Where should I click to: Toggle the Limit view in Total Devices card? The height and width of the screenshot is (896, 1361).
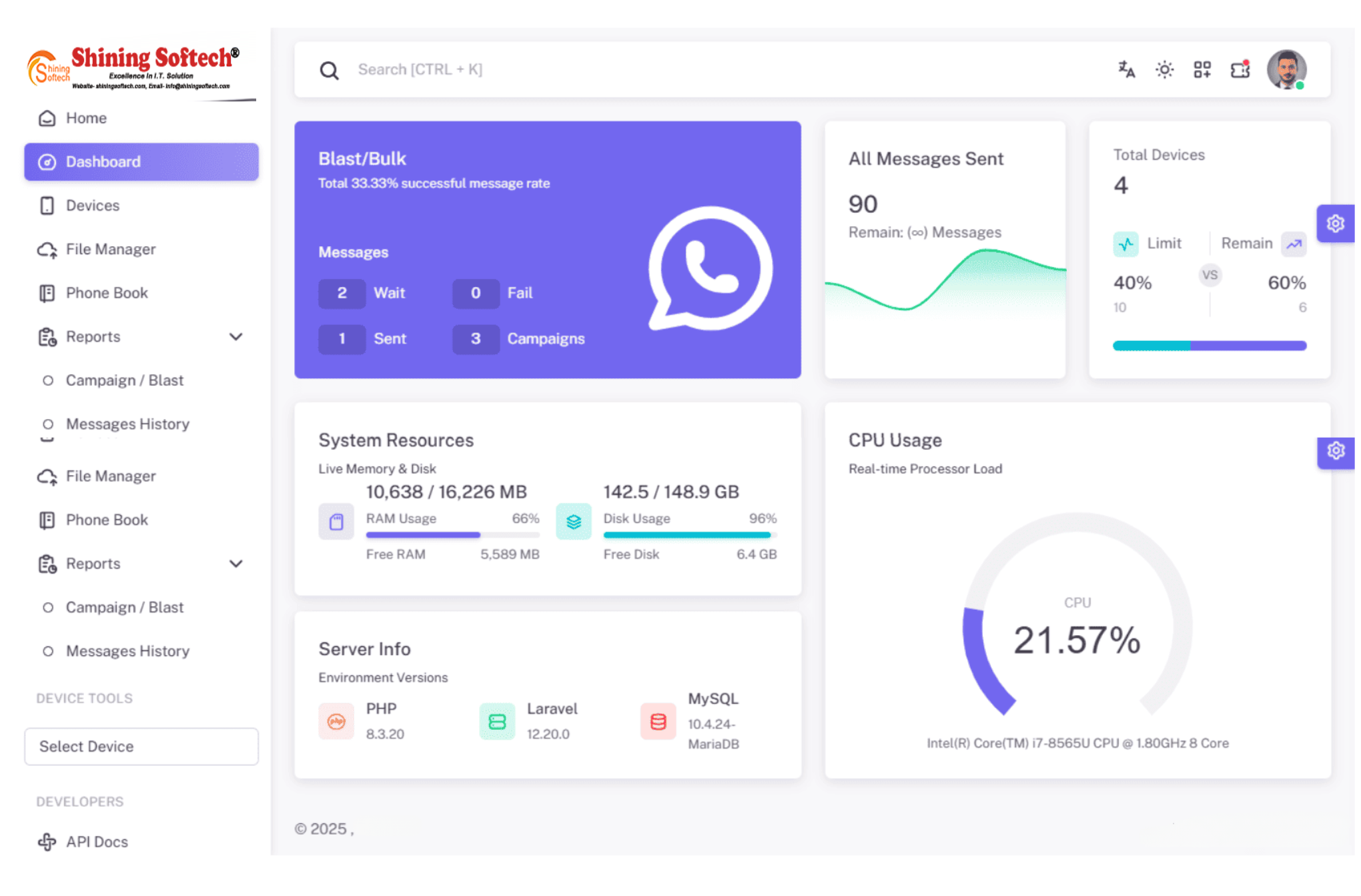click(x=1126, y=244)
